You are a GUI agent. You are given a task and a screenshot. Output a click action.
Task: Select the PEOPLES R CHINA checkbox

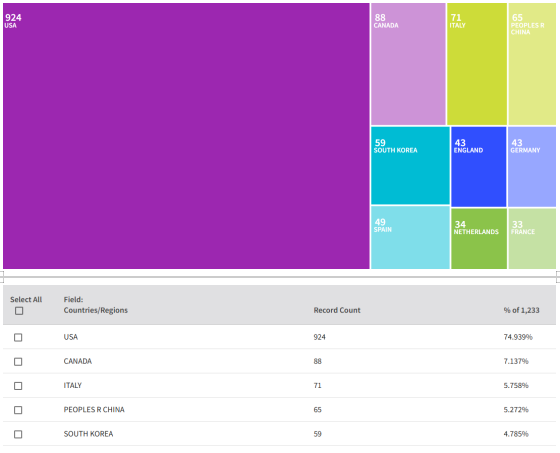(x=18, y=410)
